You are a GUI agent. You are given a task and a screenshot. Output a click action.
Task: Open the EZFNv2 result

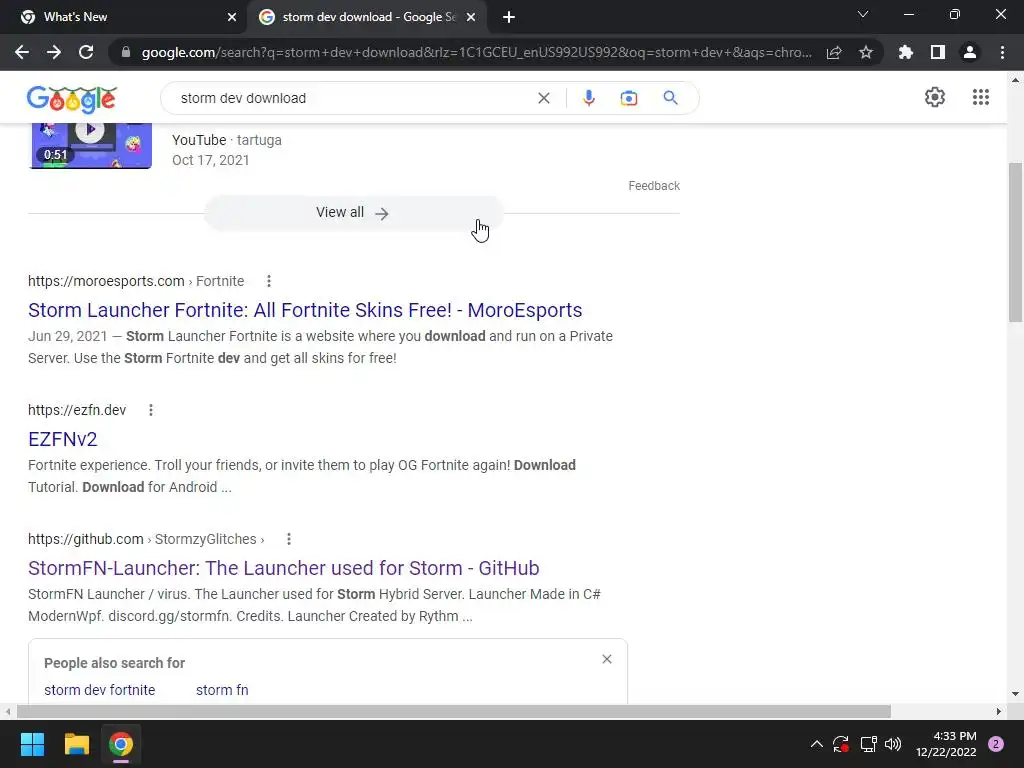coord(63,439)
